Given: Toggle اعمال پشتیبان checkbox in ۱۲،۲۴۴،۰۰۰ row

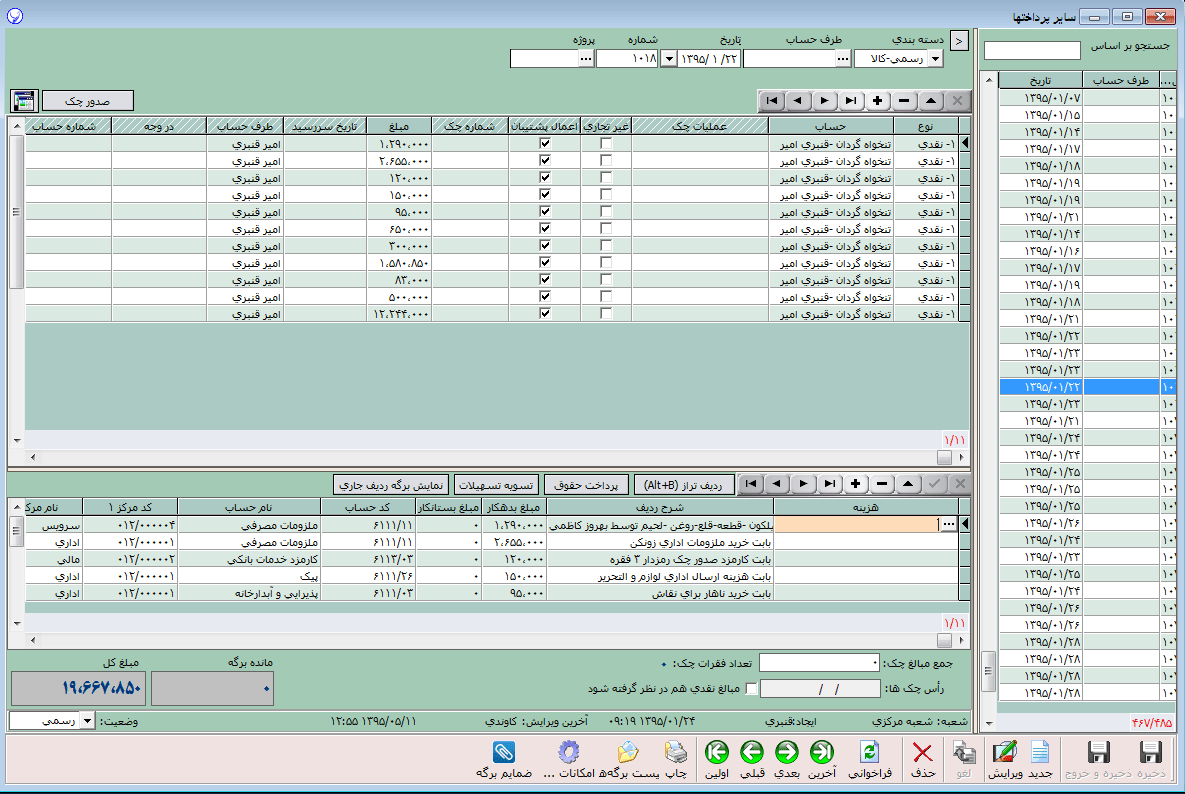Looking at the screenshot, I should tap(545, 314).
